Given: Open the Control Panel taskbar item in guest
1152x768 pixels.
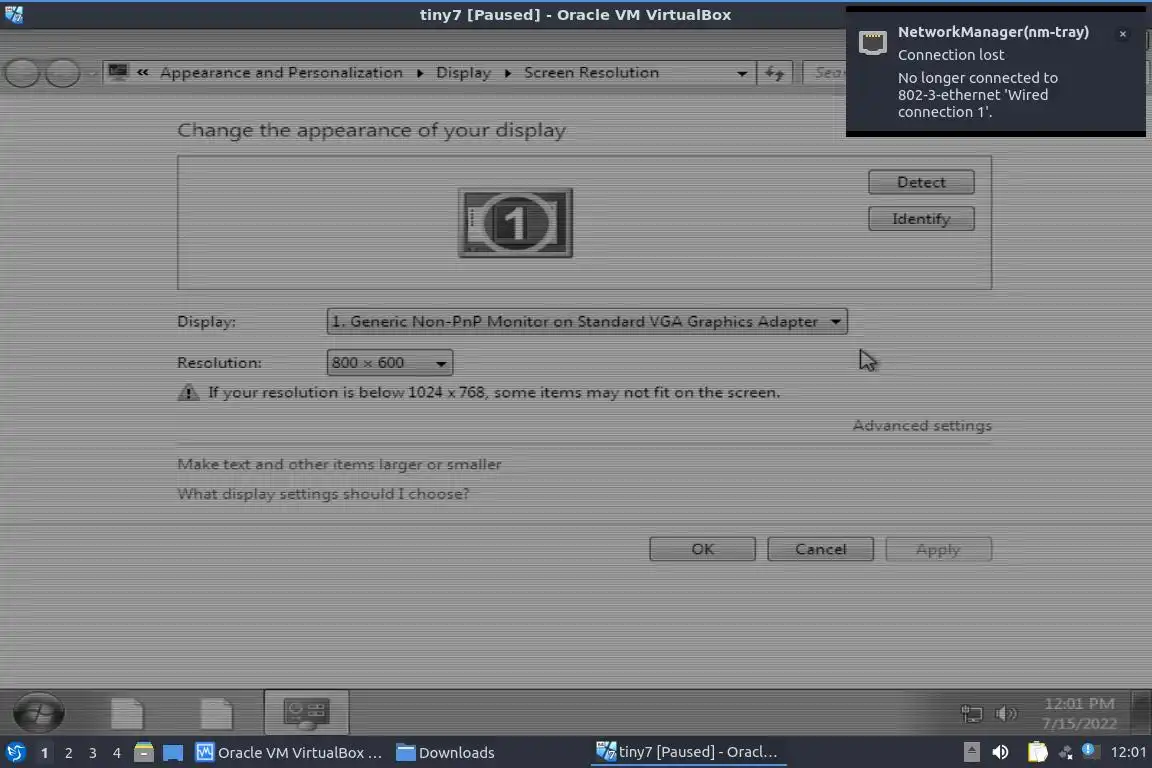Looking at the screenshot, I should pyautogui.click(x=306, y=712).
